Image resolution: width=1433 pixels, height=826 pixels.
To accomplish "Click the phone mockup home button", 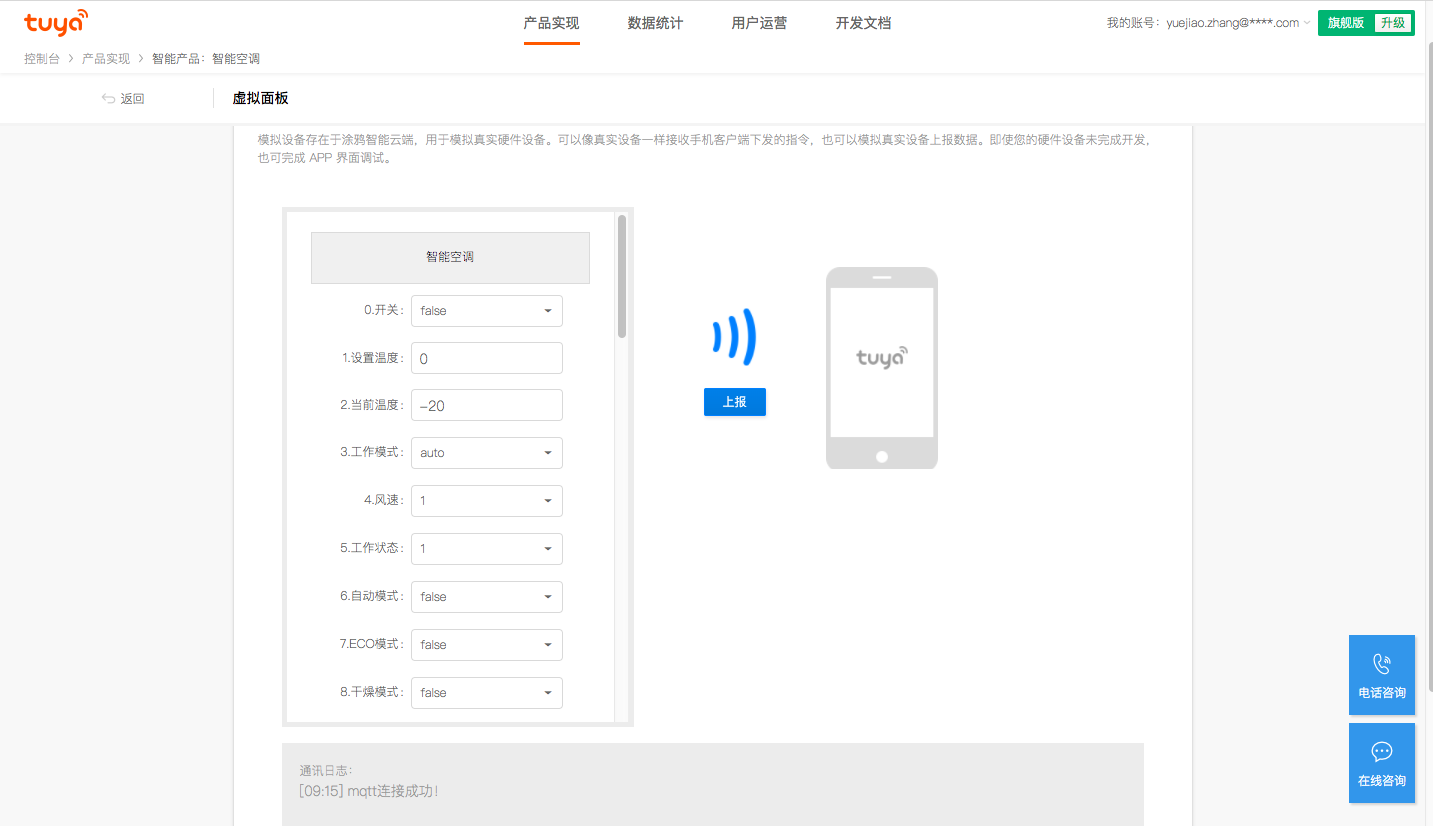I will [x=881, y=457].
